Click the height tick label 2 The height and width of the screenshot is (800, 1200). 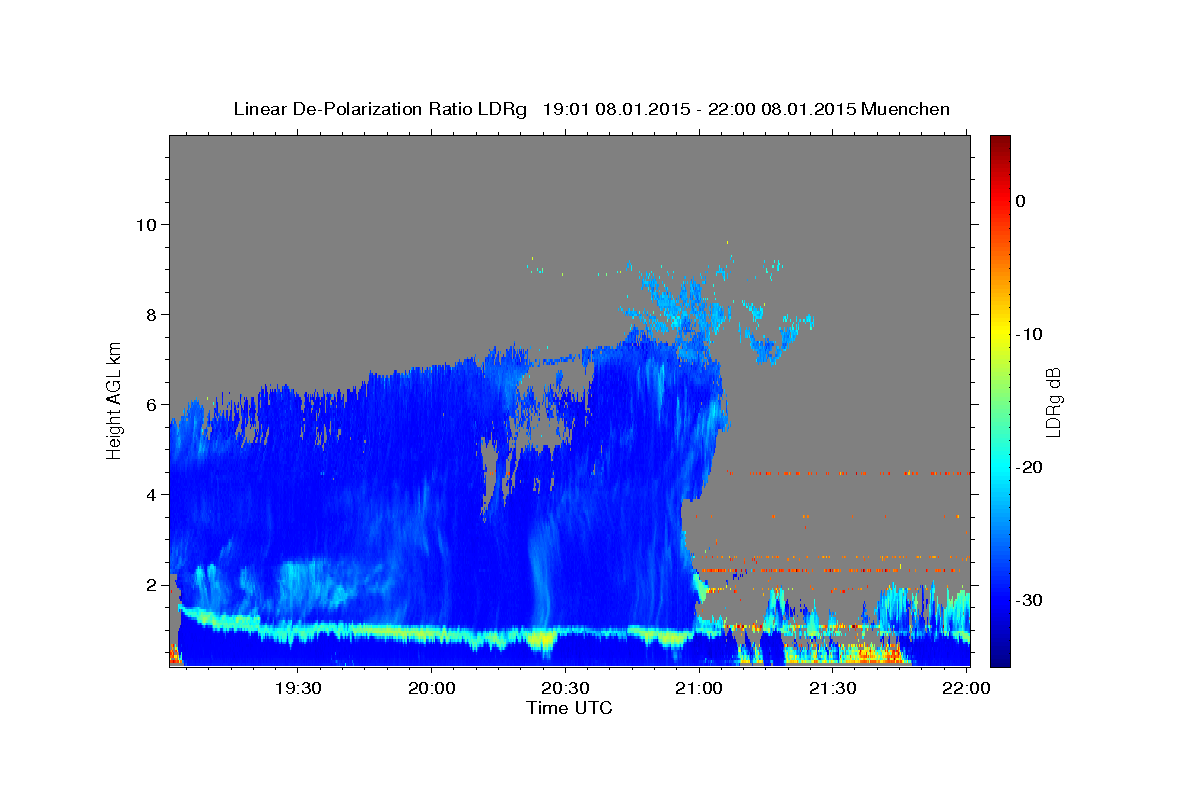point(150,584)
